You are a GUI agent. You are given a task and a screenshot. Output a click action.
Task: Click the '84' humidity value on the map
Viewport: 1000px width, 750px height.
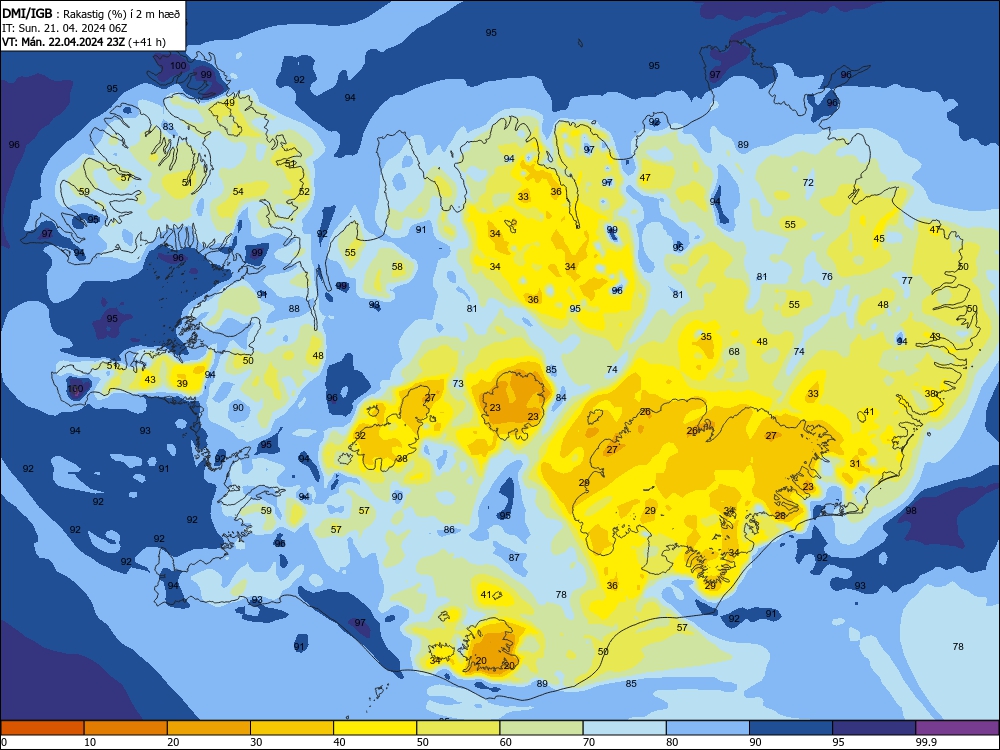pyautogui.click(x=561, y=397)
